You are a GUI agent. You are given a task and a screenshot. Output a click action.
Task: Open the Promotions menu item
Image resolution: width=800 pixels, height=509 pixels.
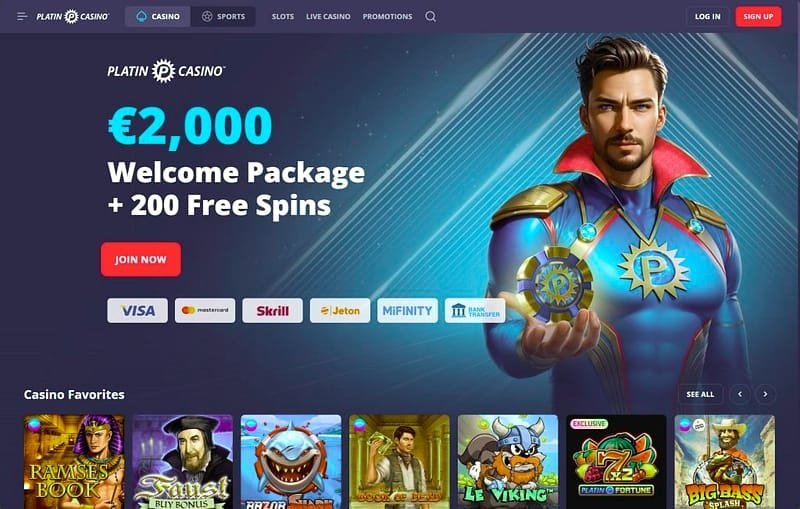click(387, 16)
